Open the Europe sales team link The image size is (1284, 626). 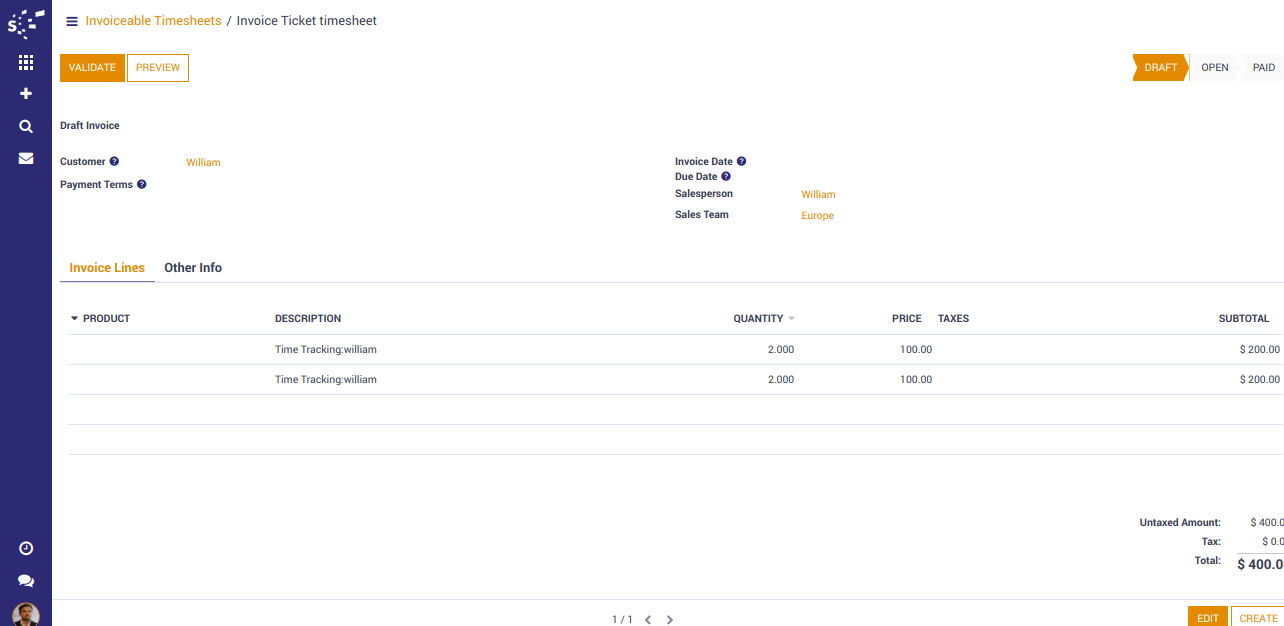[x=817, y=215]
